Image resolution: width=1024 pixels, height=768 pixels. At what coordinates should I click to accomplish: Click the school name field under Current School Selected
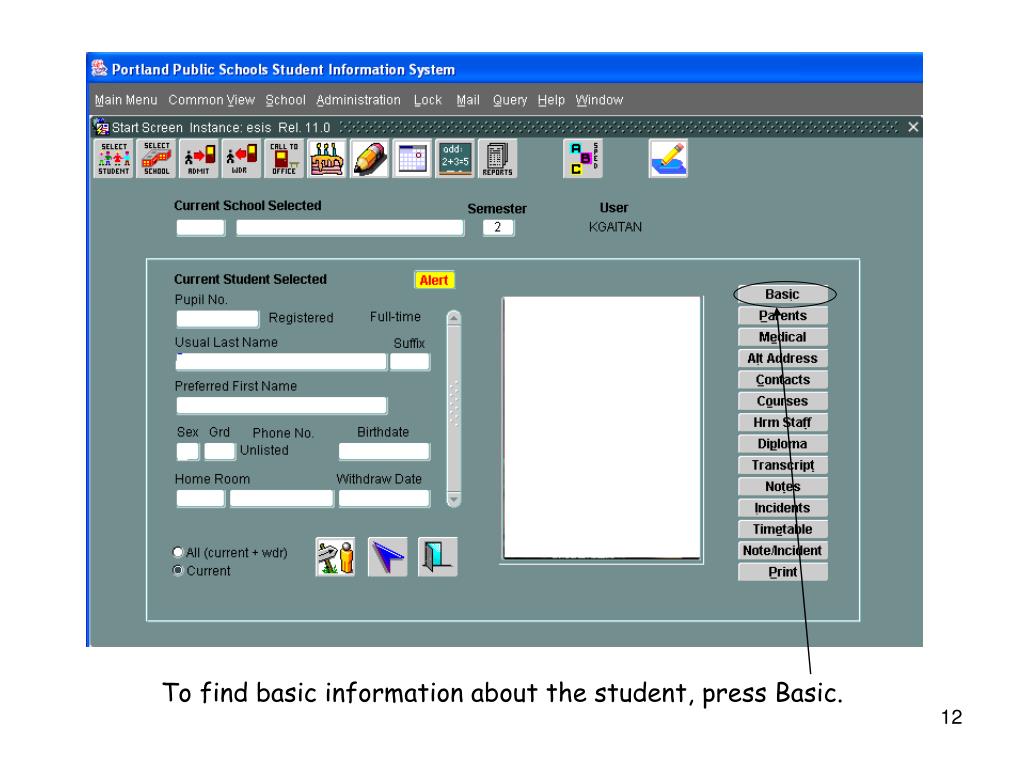pyautogui.click(x=350, y=227)
